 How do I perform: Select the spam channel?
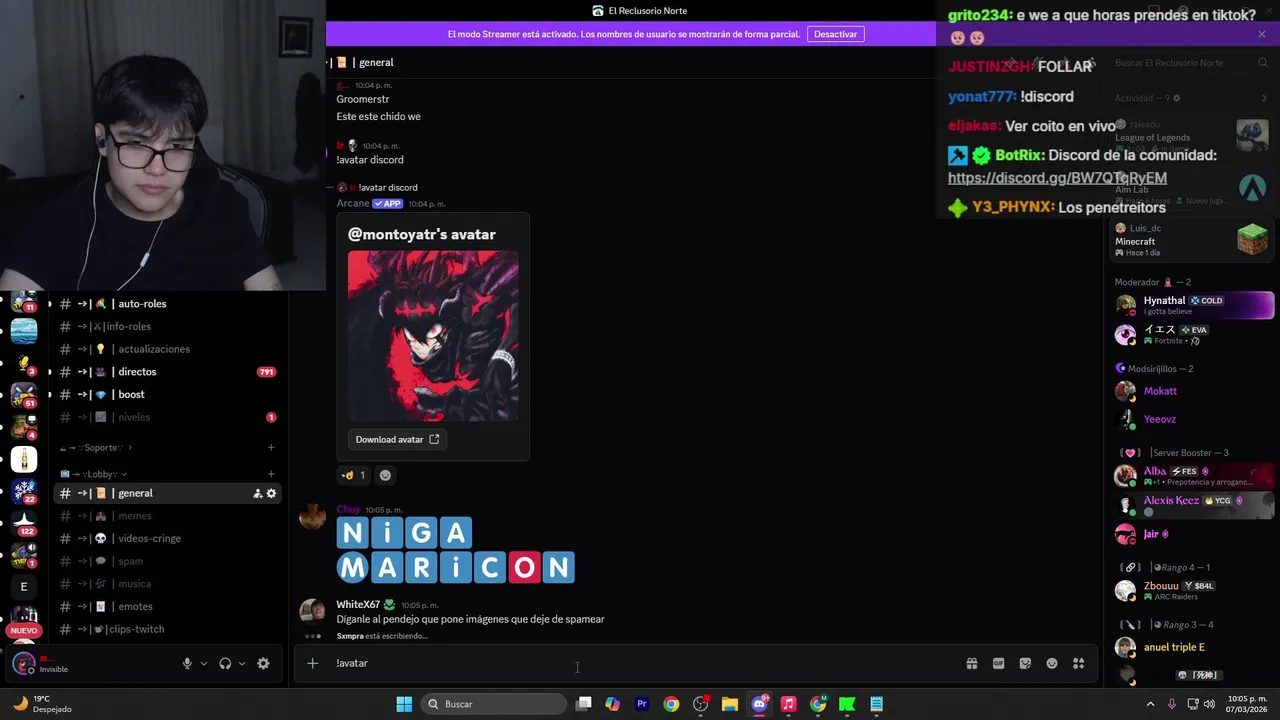166,561
